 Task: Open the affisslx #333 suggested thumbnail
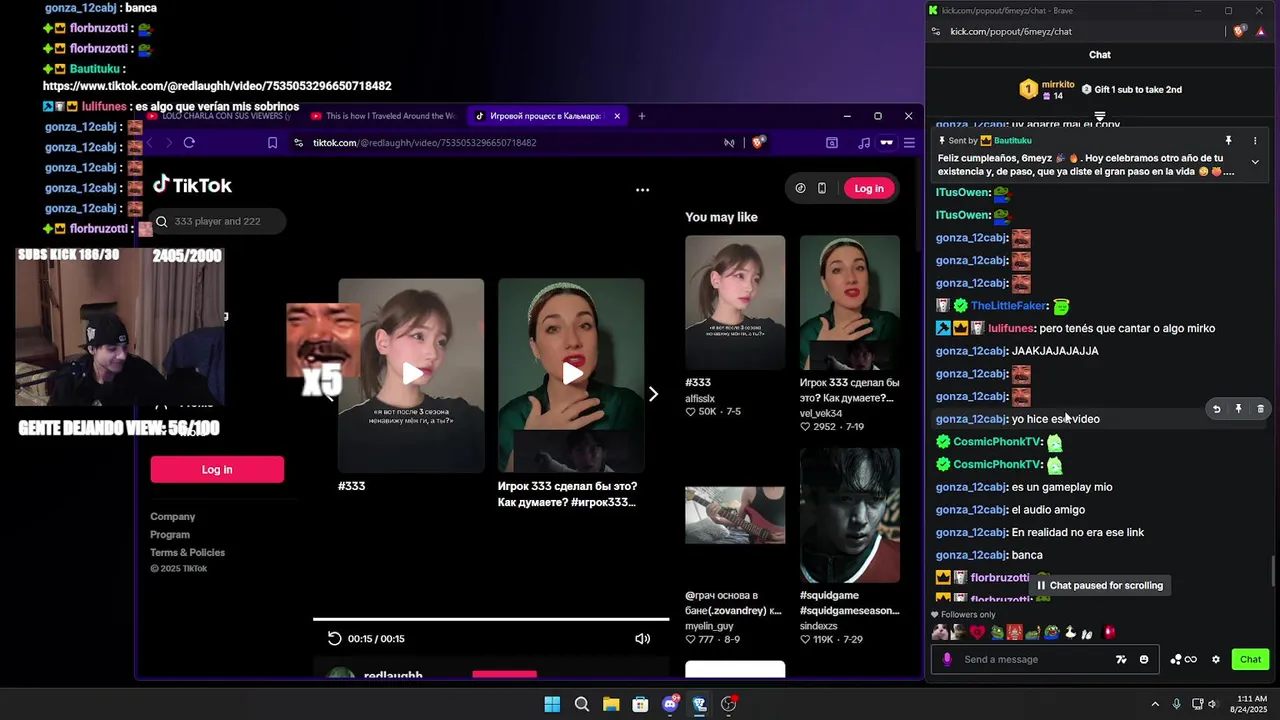point(735,303)
